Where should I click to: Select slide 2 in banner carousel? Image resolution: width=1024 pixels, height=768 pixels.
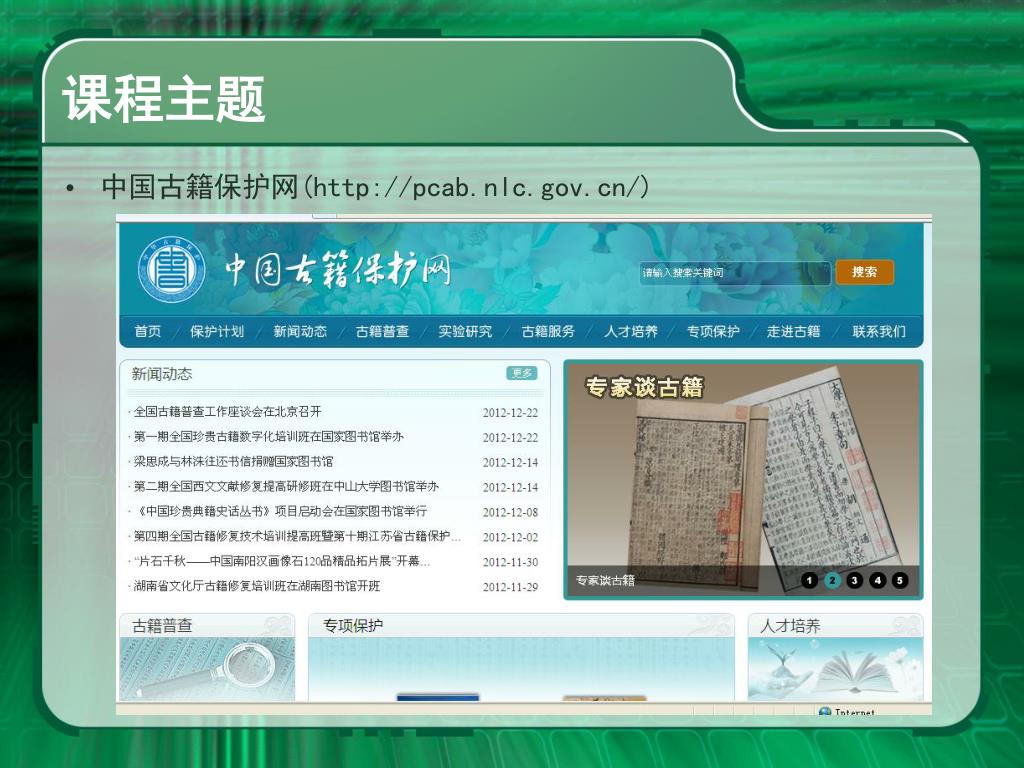[832, 580]
